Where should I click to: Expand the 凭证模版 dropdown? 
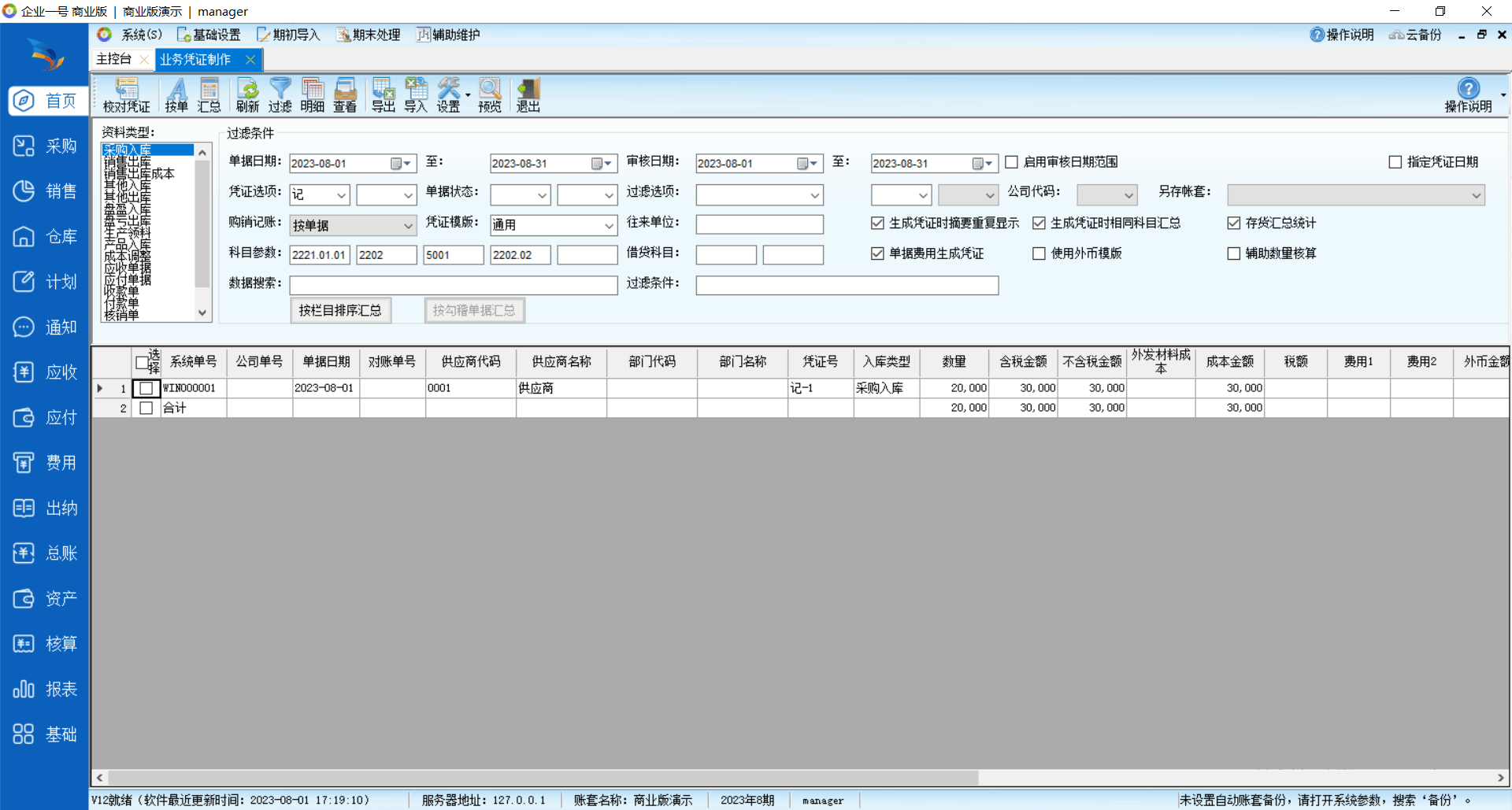[x=609, y=226]
